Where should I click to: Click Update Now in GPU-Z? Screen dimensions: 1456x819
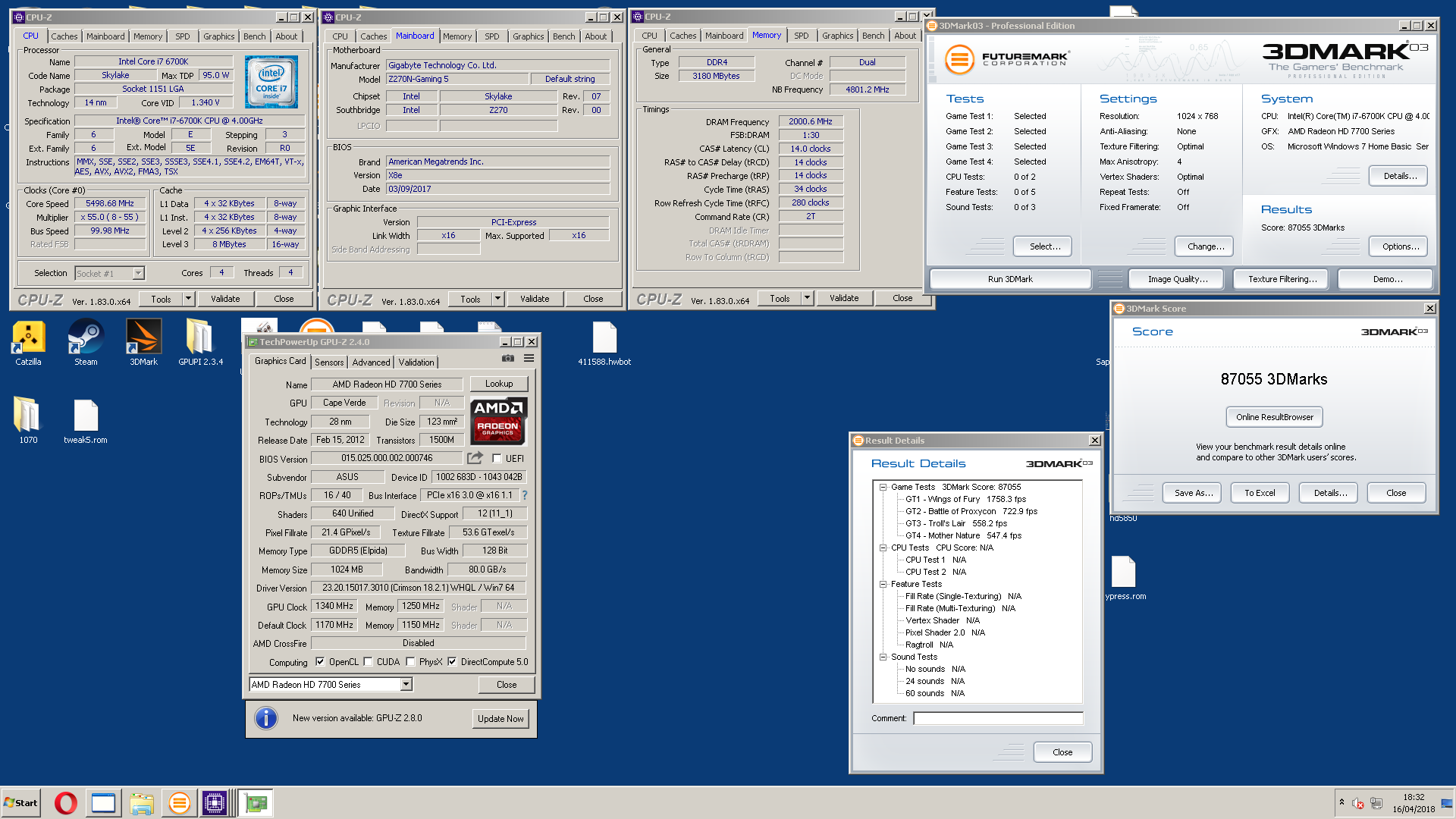(500, 718)
